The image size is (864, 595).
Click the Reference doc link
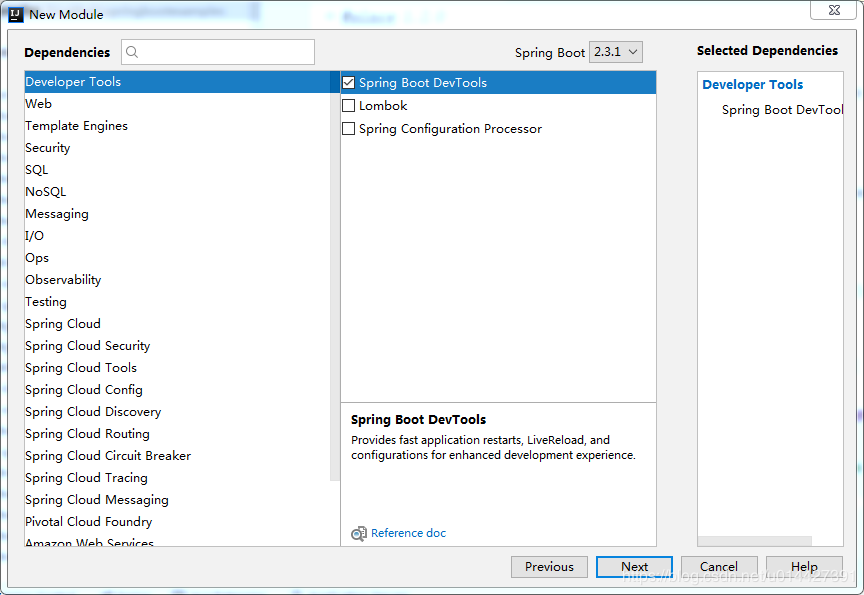408,533
